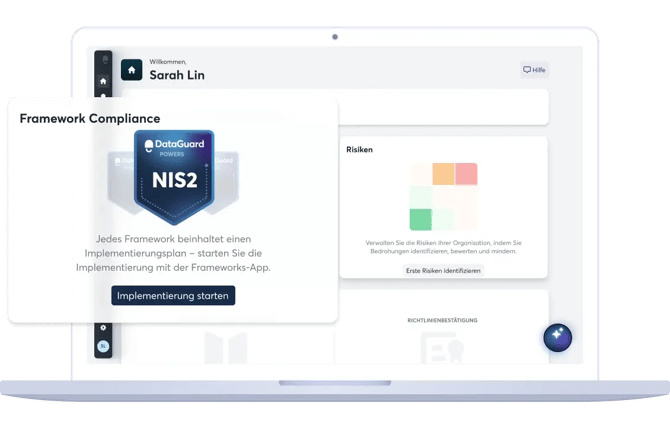The image size is (670, 422).
Task: Click the Framework Compliance heading
Action: (90, 118)
